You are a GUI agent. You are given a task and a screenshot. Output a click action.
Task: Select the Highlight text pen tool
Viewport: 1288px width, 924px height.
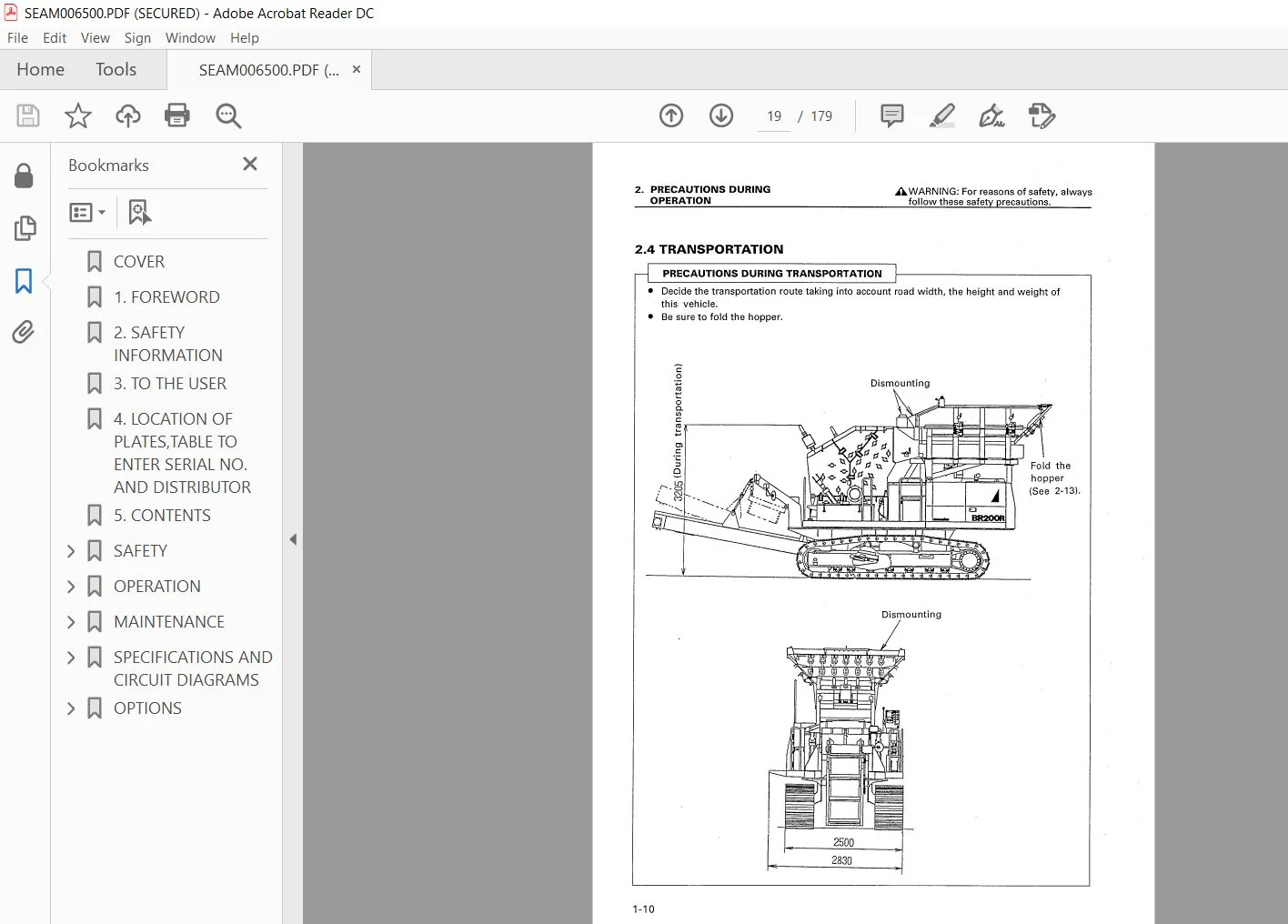click(942, 115)
